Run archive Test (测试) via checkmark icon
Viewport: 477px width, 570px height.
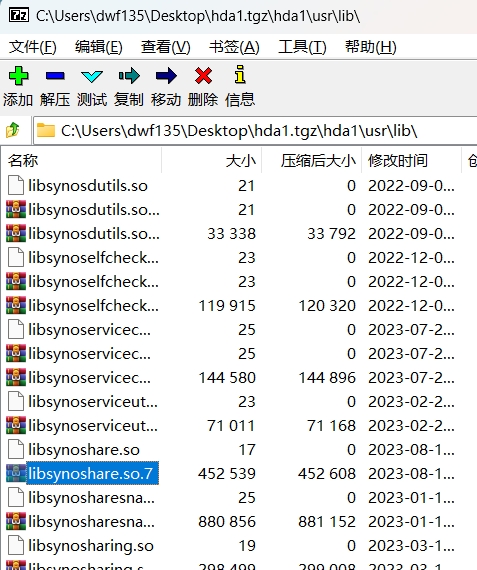coord(92,76)
